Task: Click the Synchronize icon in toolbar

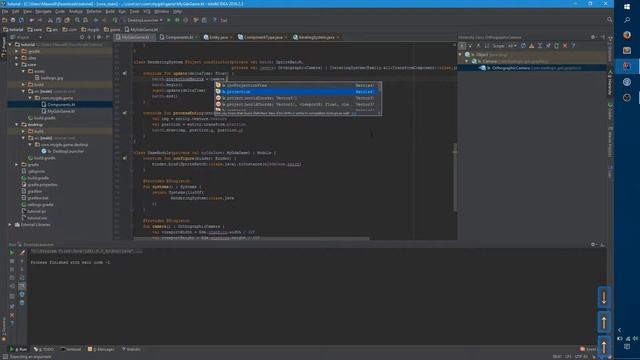Action: pyautogui.click(x=21, y=20)
